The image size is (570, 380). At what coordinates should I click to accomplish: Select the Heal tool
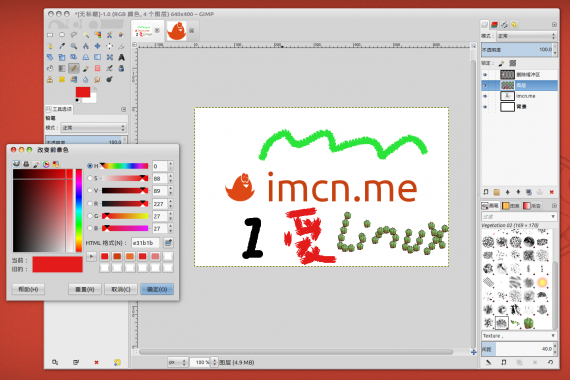pos(62,79)
